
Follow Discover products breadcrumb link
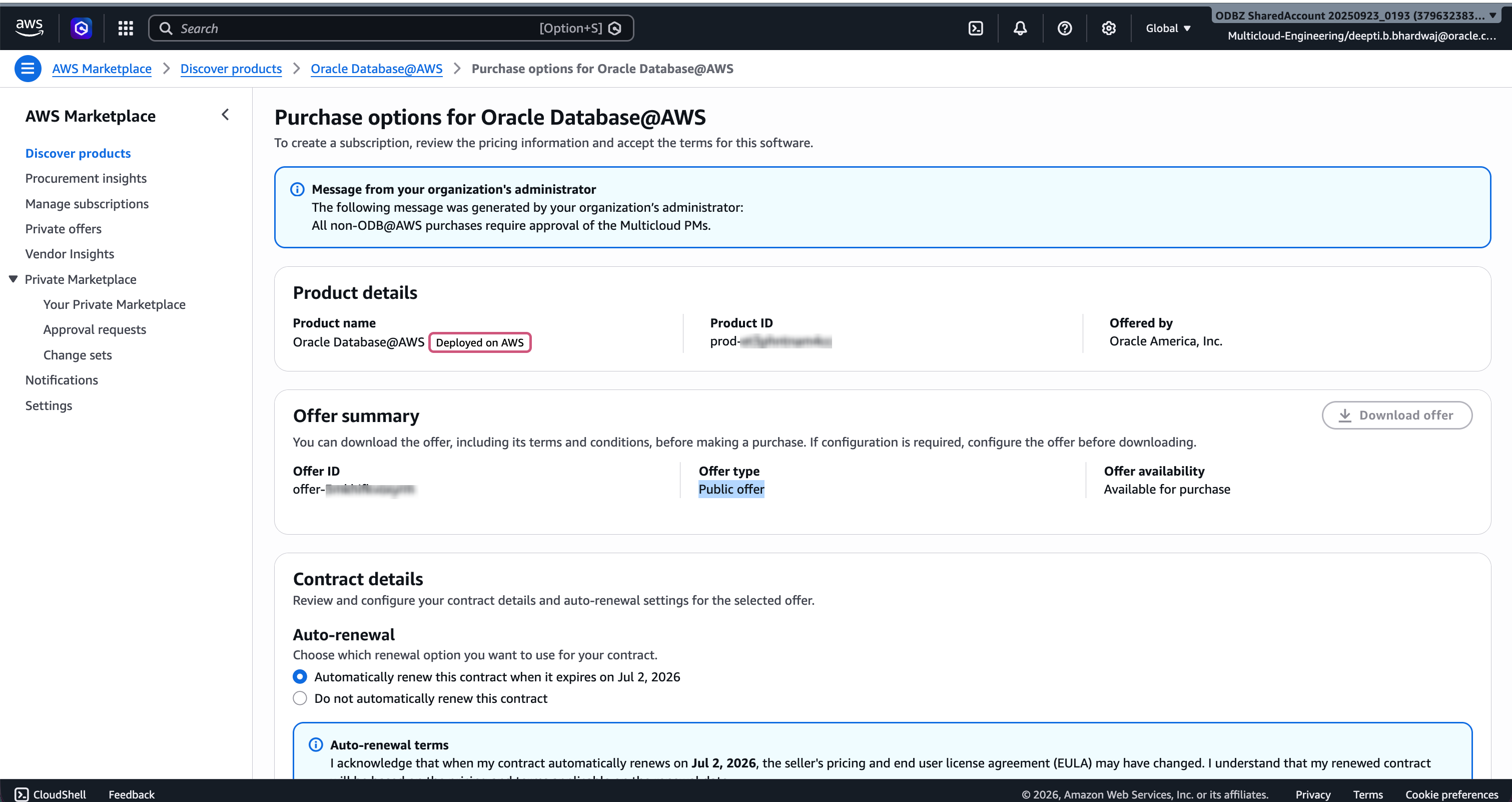(x=231, y=69)
